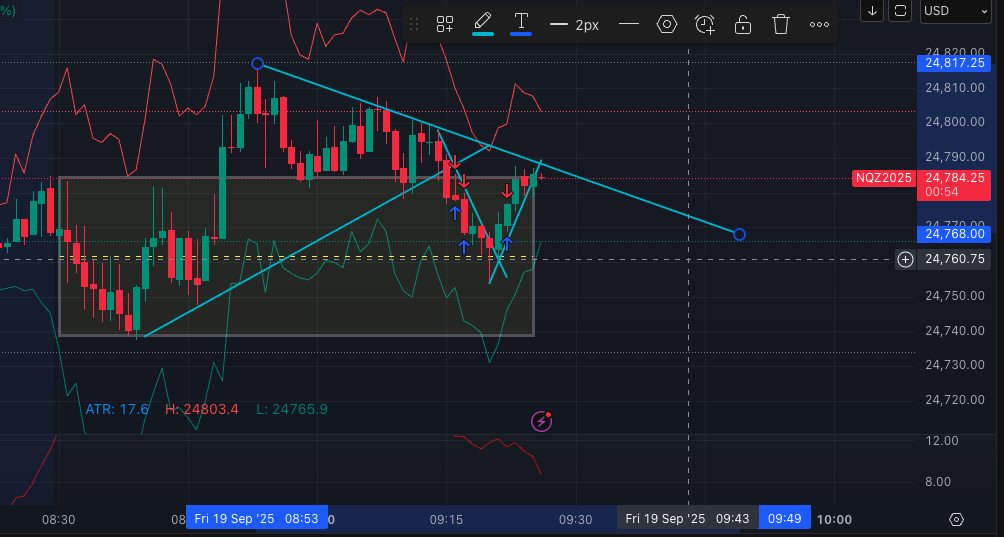
Task: Open the text color tool
Action: click(521, 24)
